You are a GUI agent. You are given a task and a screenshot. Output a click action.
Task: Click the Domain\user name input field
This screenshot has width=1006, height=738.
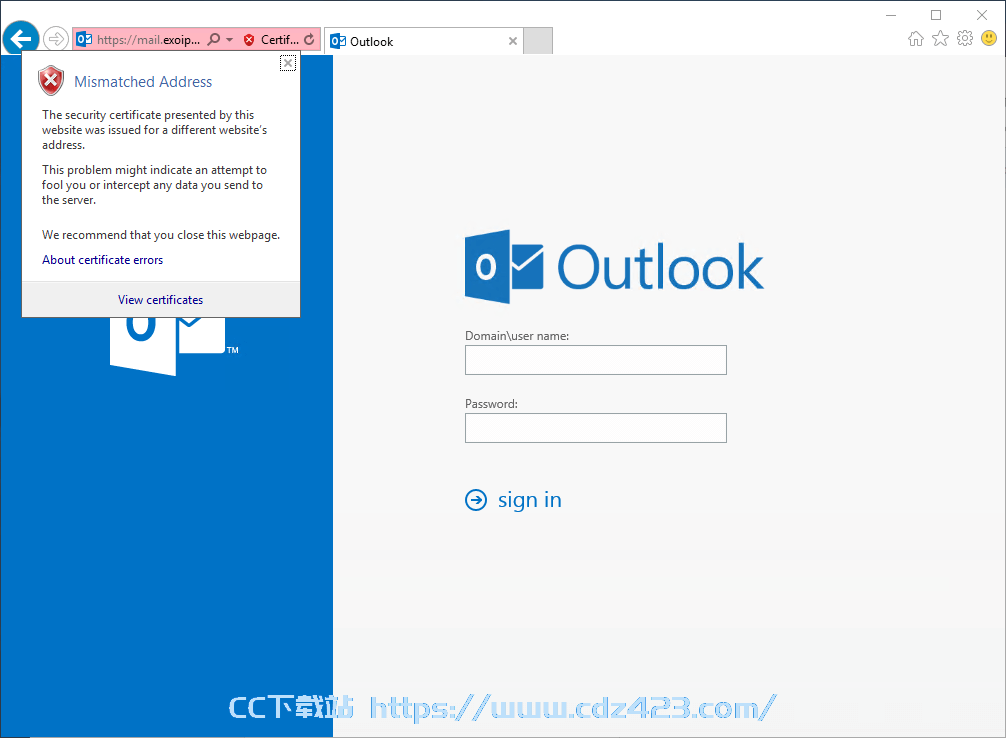click(x=595, y=360)
